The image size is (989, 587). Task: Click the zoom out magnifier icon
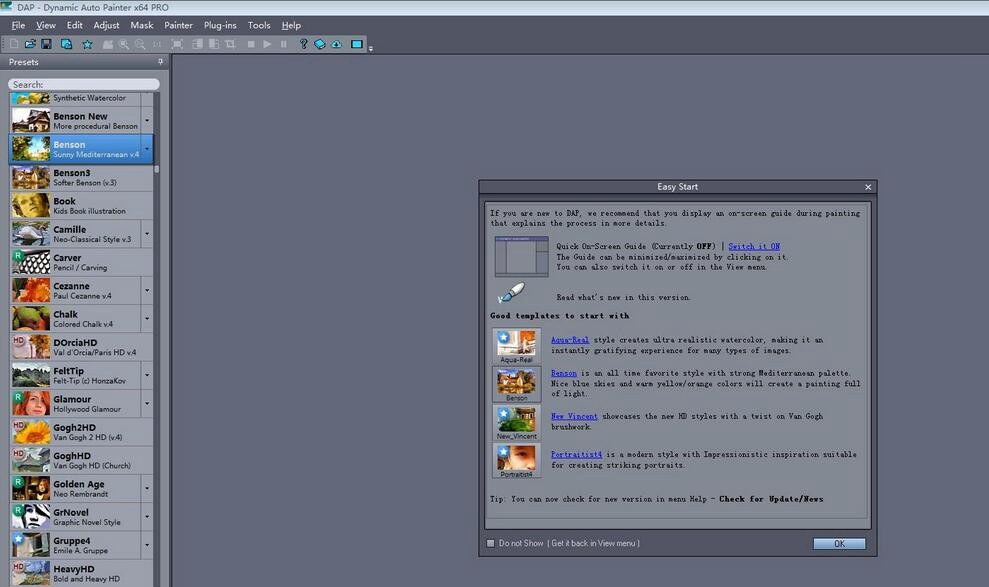tap(140, 44)
